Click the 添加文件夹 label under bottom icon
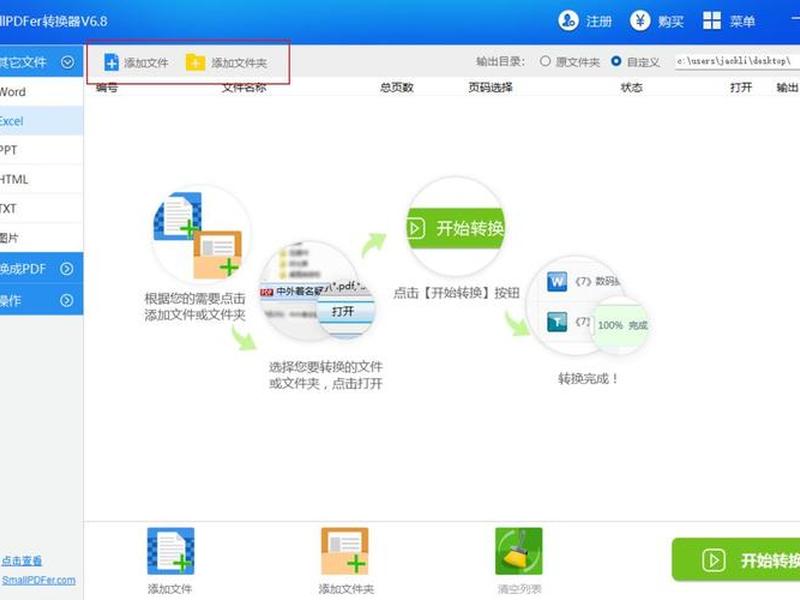The width and height of the screenshot is (800, 600). [x=346, y=589]
